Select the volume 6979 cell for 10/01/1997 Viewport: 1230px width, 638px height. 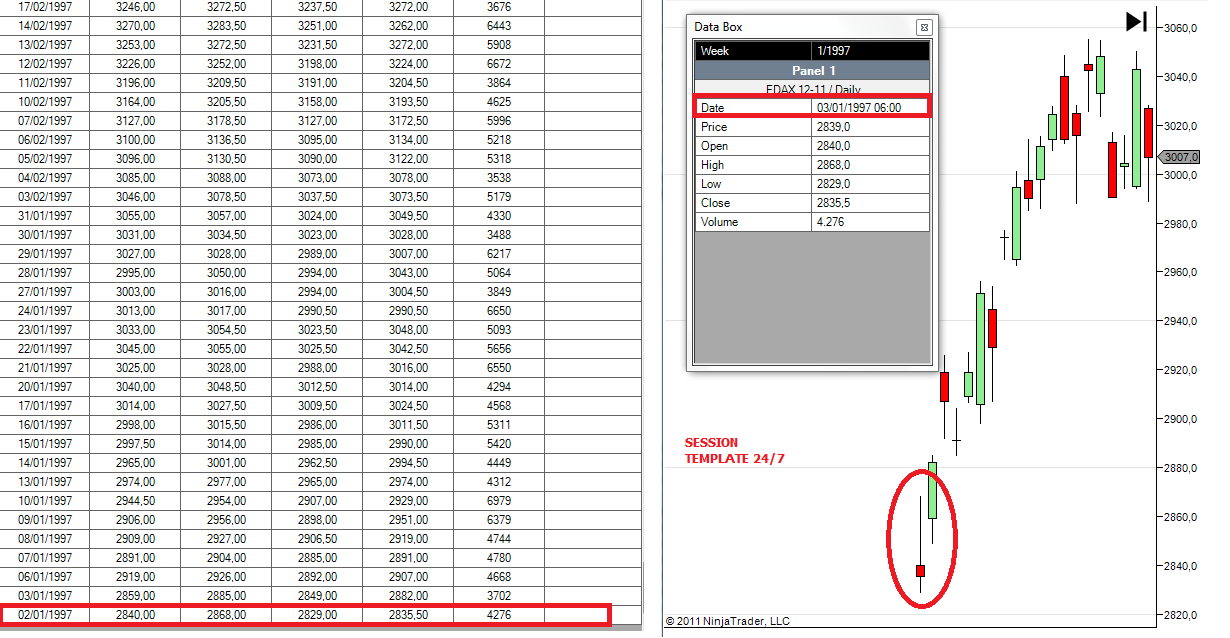pyautogui.click(x=498, y=501)
